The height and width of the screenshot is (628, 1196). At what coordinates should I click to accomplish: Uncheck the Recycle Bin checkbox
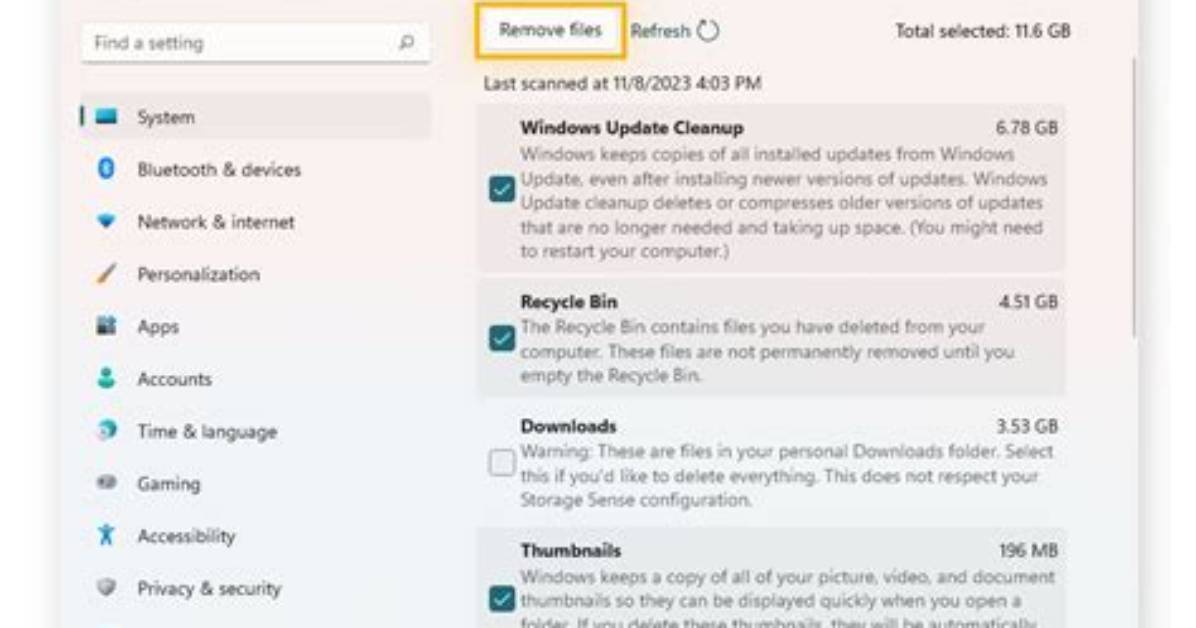[x=502, y=338]
